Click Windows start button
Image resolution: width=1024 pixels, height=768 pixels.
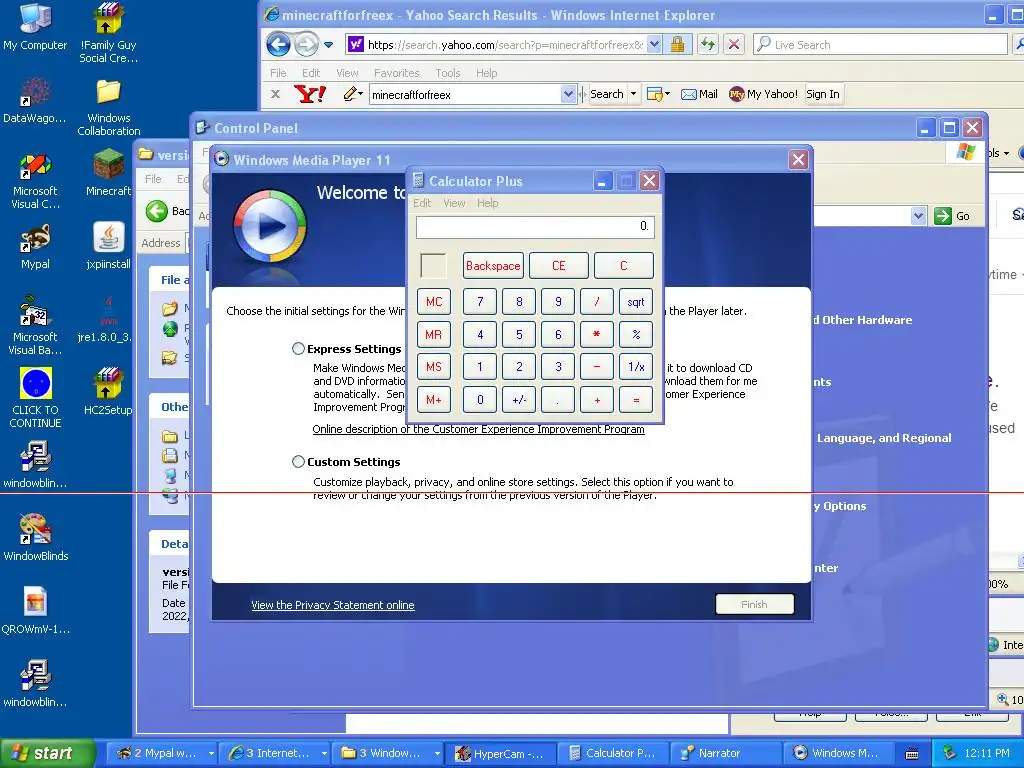(46, 753)
